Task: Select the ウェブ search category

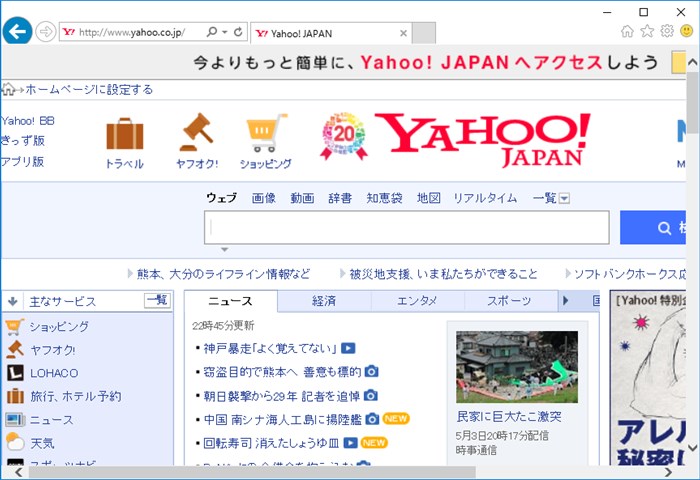Action: coord(221,198)
